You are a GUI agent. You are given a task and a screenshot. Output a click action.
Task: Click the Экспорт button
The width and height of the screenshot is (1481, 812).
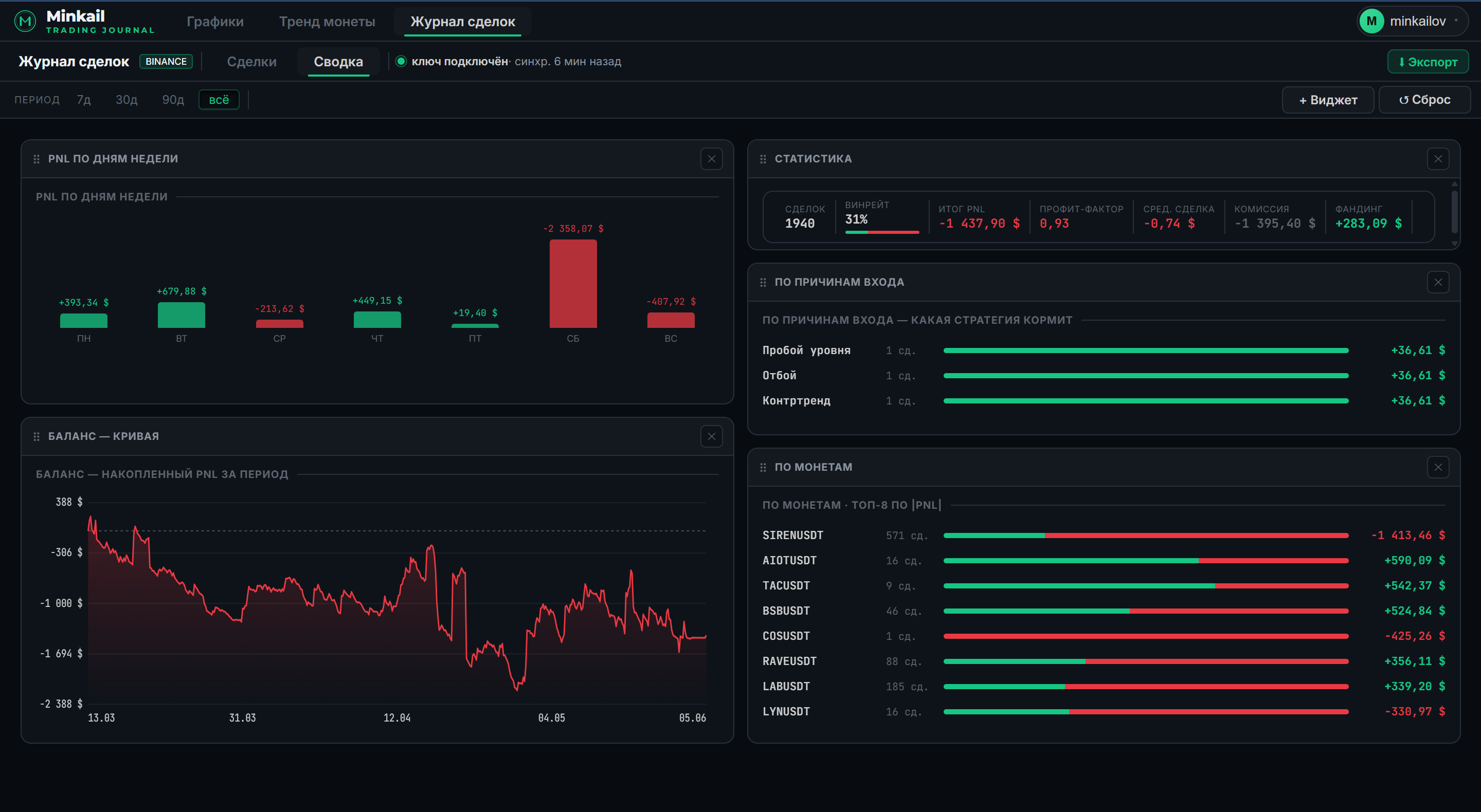(1428, 62)
